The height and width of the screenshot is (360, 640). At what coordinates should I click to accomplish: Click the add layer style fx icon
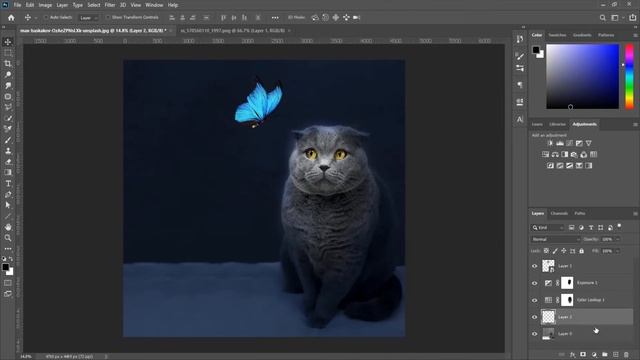[572, 355]
